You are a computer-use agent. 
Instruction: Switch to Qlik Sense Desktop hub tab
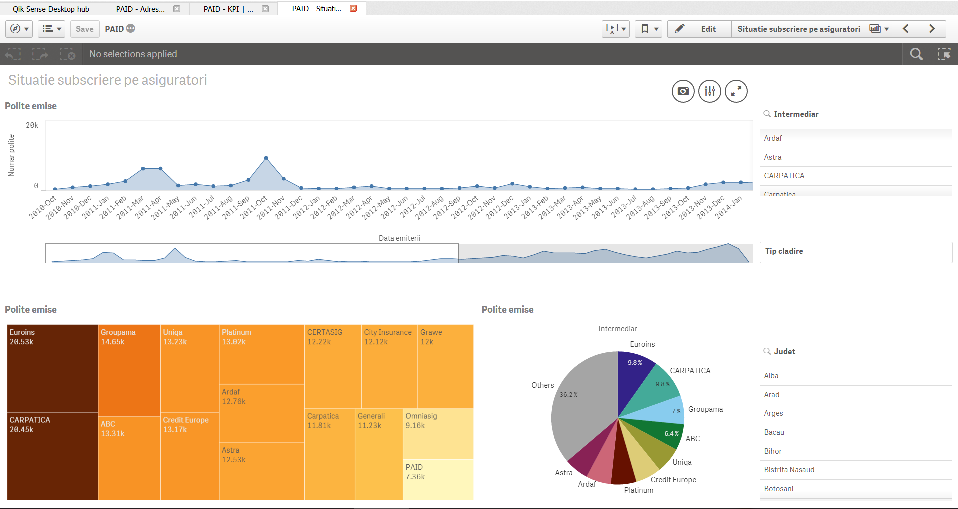(x=51, y=9)
